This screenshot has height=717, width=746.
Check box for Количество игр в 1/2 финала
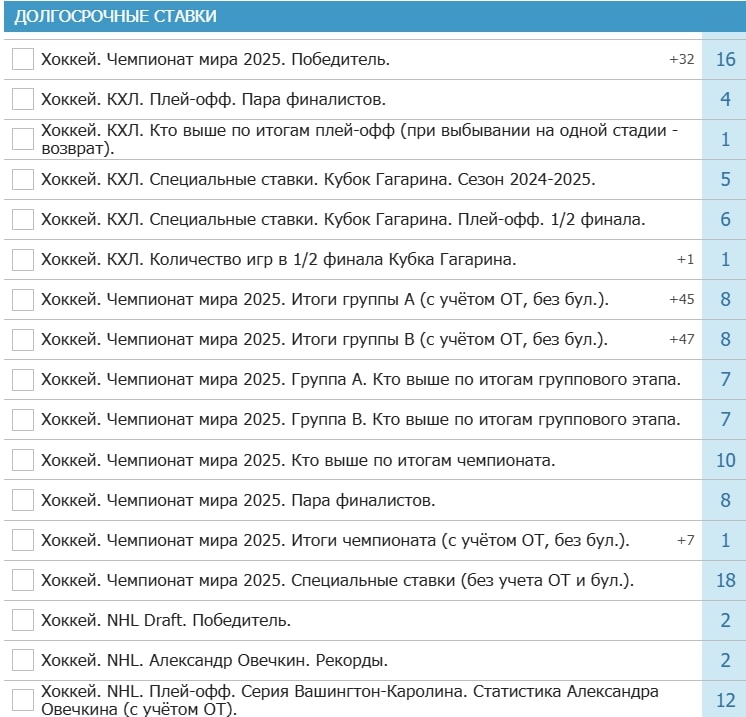pos(23,259)
